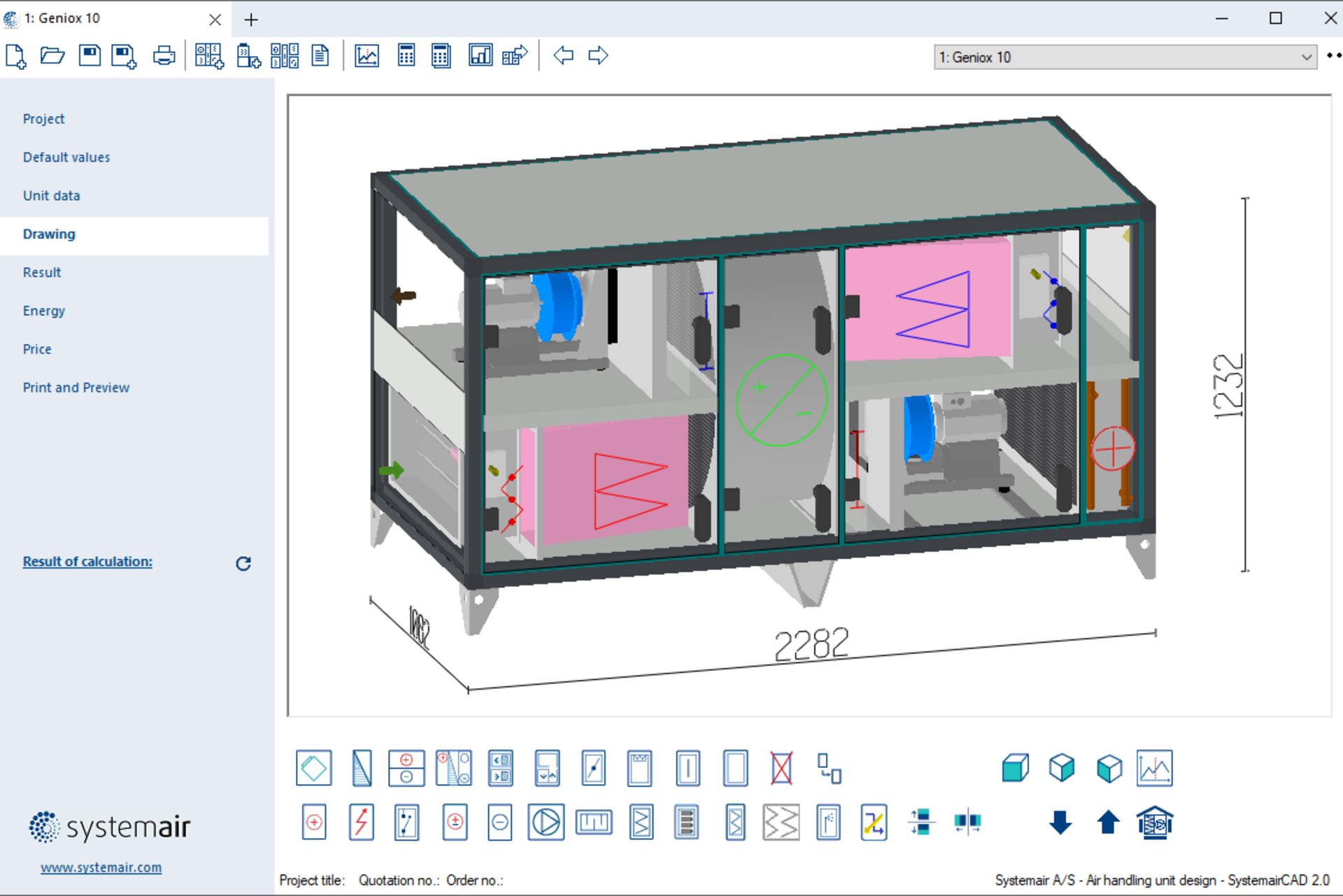Click the export blocks arrow icon
The width and height of the screenshot is (1343, 896).
tap(515, 55)
